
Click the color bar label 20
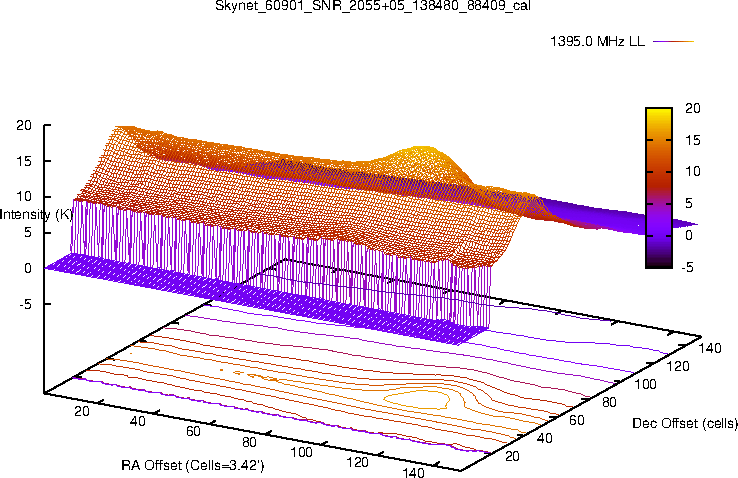693,108
